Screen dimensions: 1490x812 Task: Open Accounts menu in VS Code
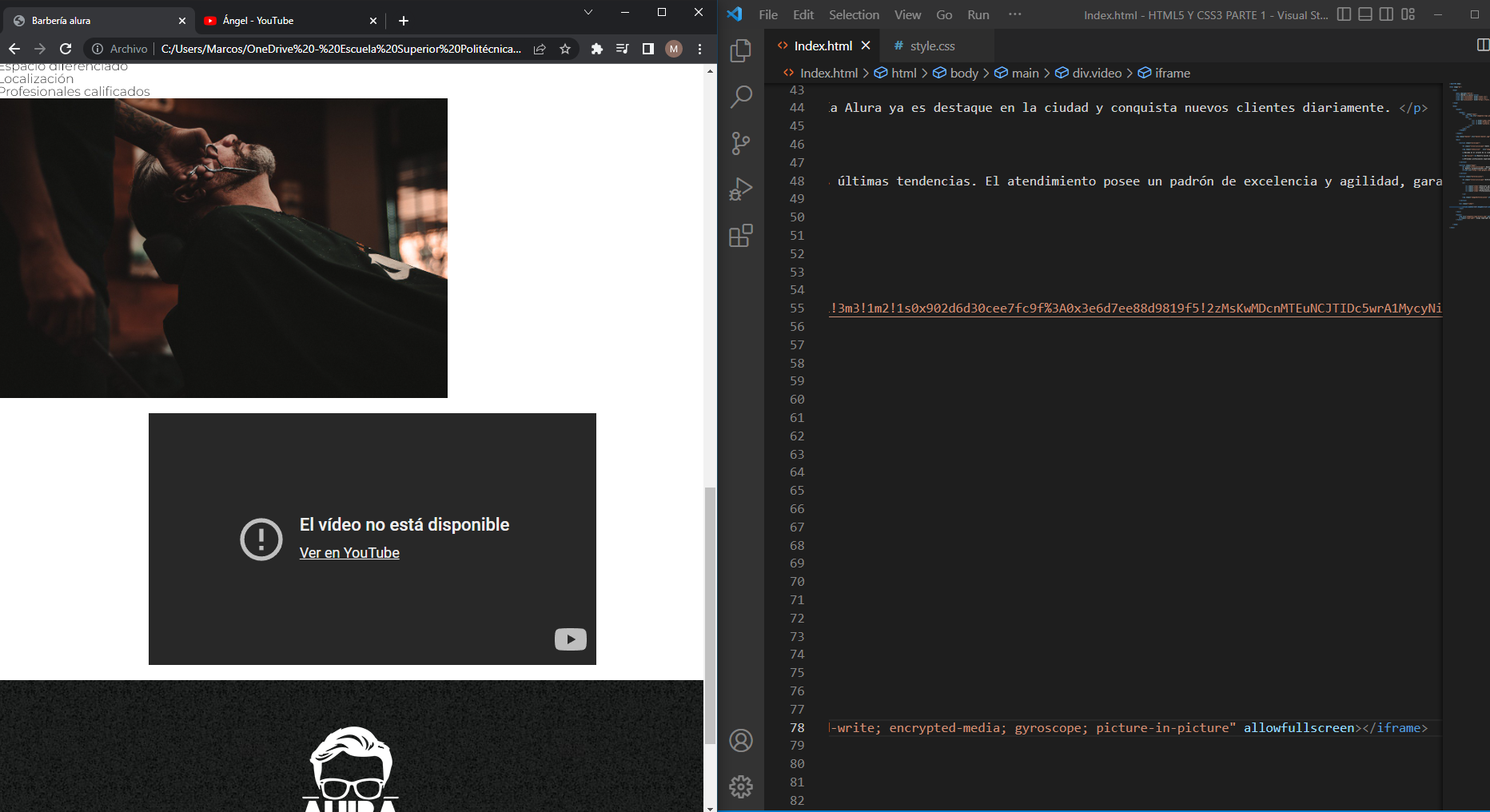point(741,741)
